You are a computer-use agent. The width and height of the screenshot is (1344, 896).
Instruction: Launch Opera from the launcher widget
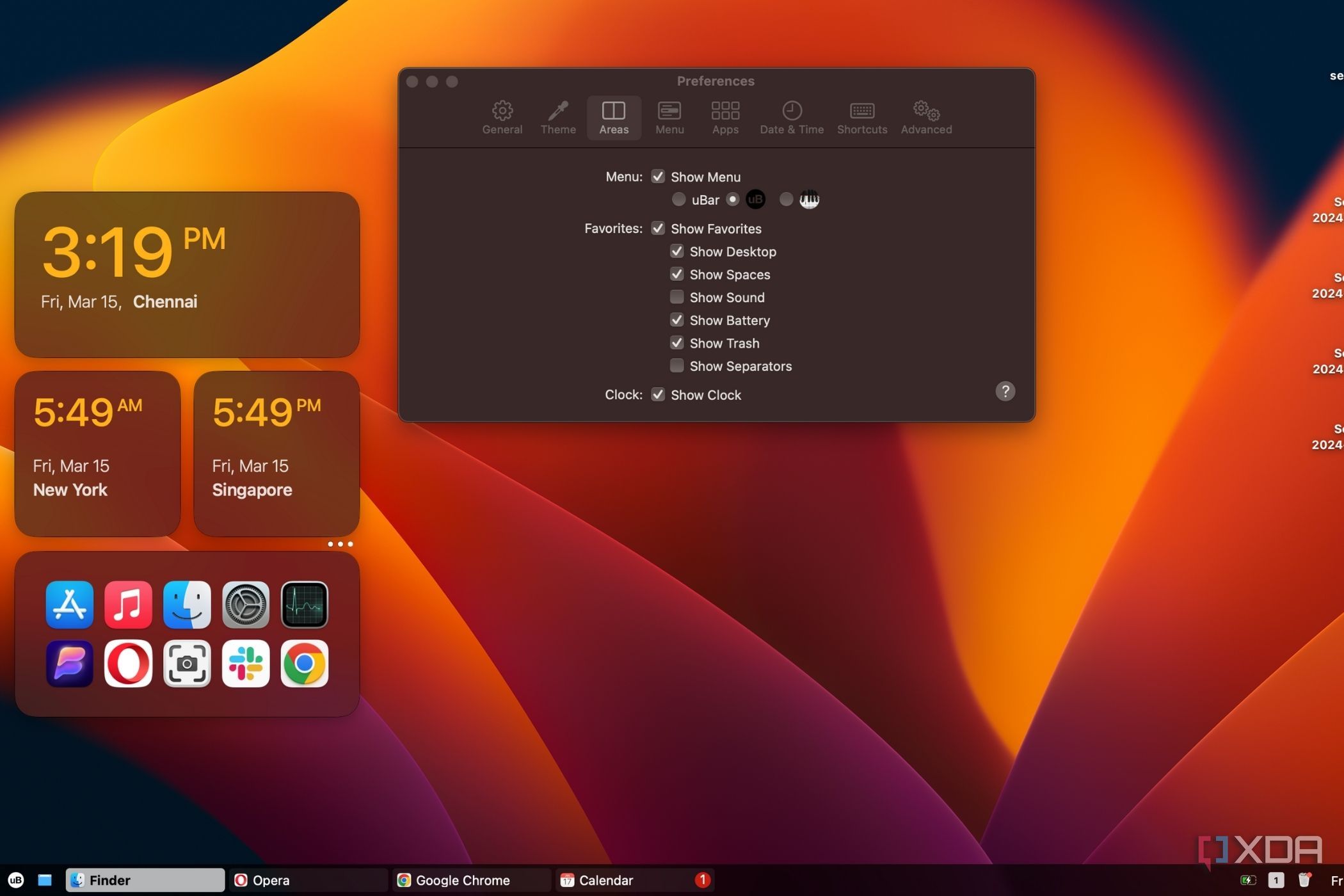(128, 664)
